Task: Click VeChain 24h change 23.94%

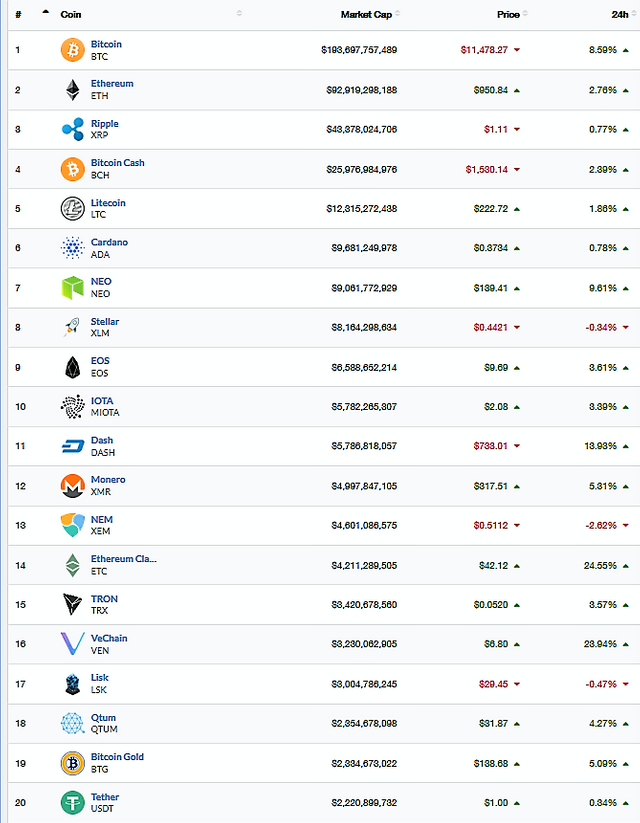Action: click(x=600, y=644)
